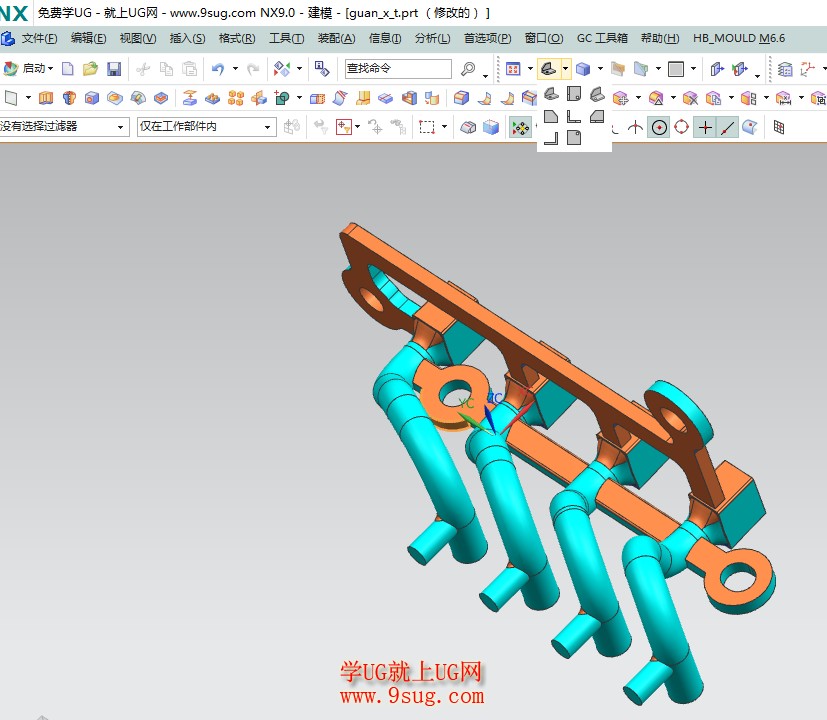
Task: Click the Pattern Feature icon with orange cubes
Action: click(x=236, y=98)
